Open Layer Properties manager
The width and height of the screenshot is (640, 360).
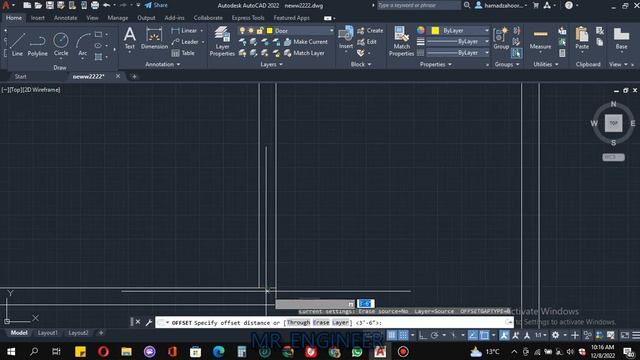[x=222, y=41]
